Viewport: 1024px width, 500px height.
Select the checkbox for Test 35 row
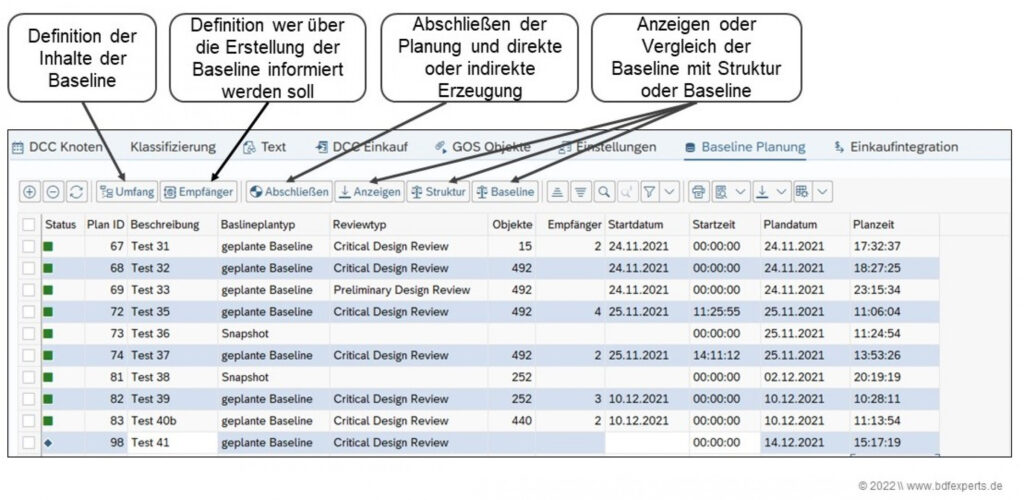click(x=29, y=312)
